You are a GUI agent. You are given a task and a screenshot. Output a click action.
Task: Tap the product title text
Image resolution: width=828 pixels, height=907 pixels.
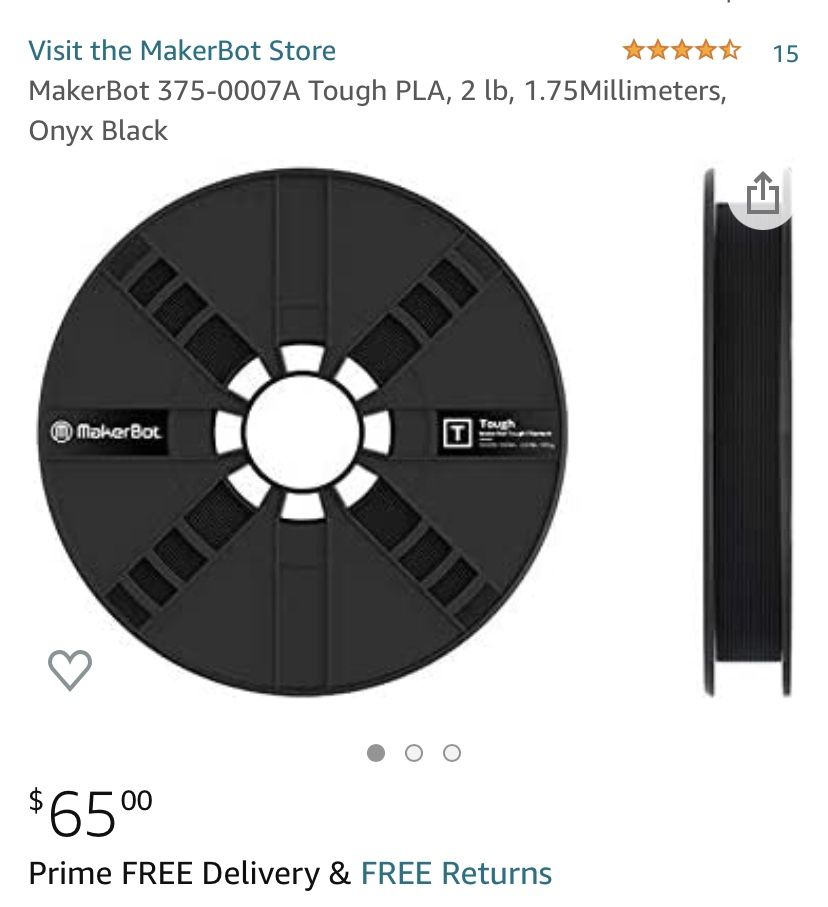pyautogui.click(x=377, y=110)
